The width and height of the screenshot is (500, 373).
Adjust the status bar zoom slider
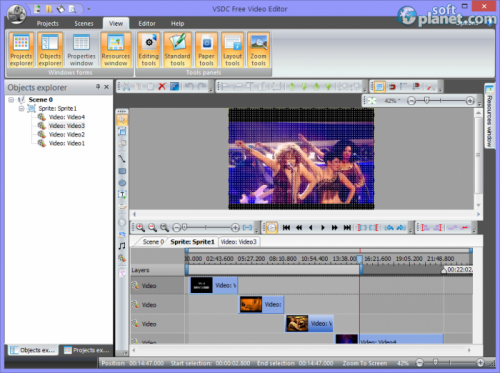point(435,362)
